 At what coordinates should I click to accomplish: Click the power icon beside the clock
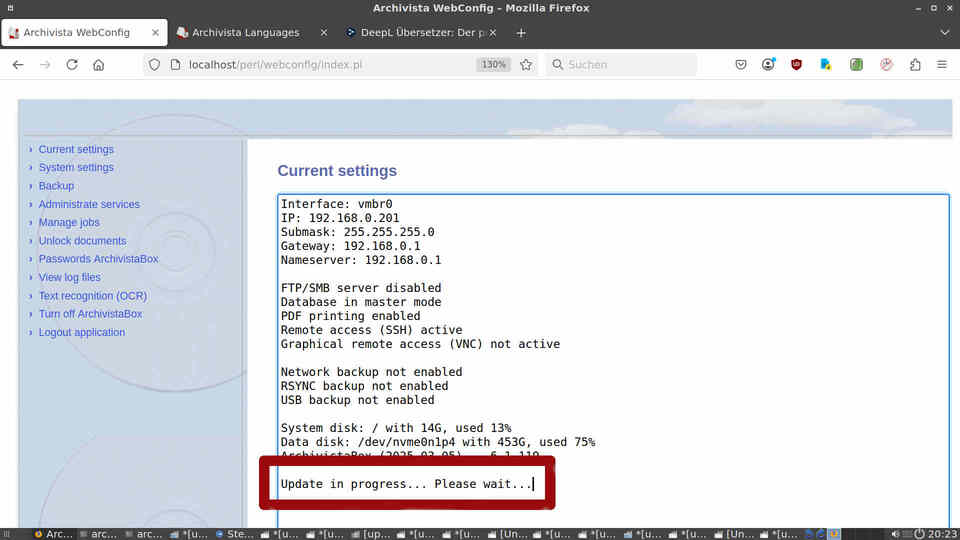919,534
